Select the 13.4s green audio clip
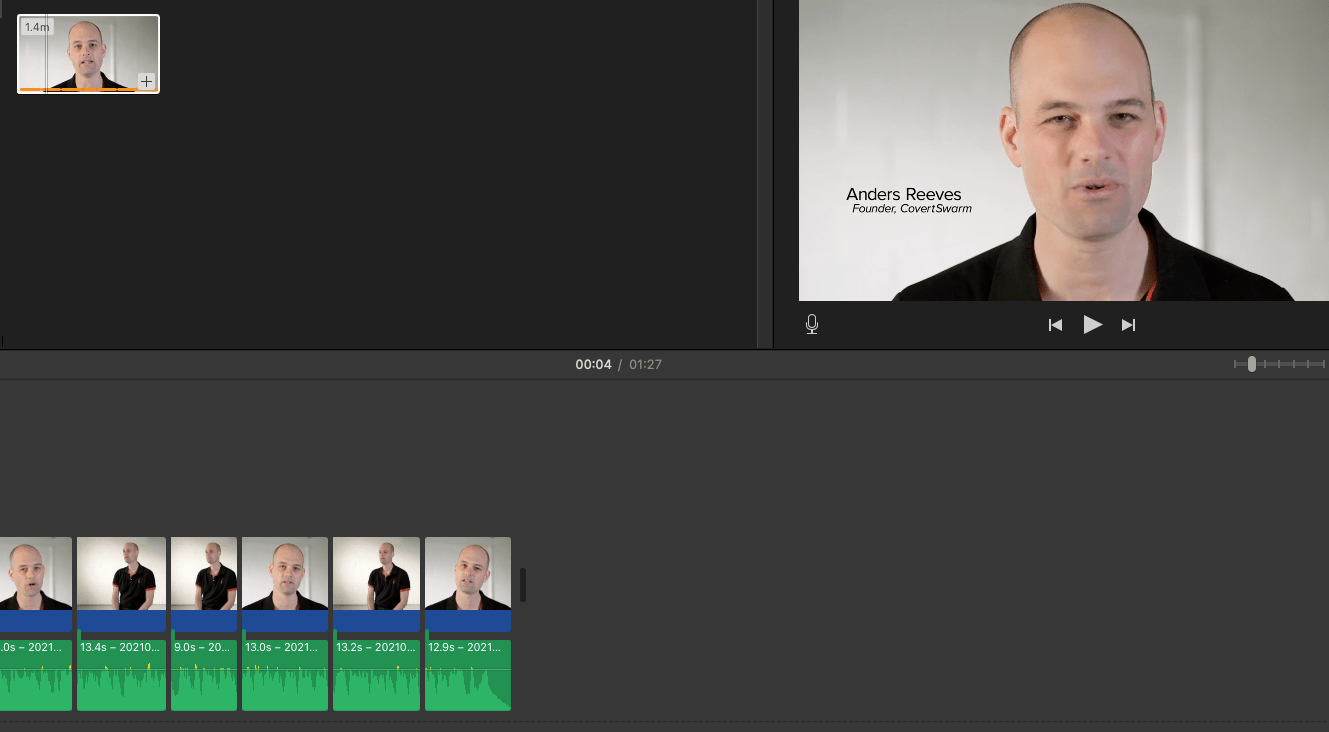The image size is (1329, 732). (121, 682)
